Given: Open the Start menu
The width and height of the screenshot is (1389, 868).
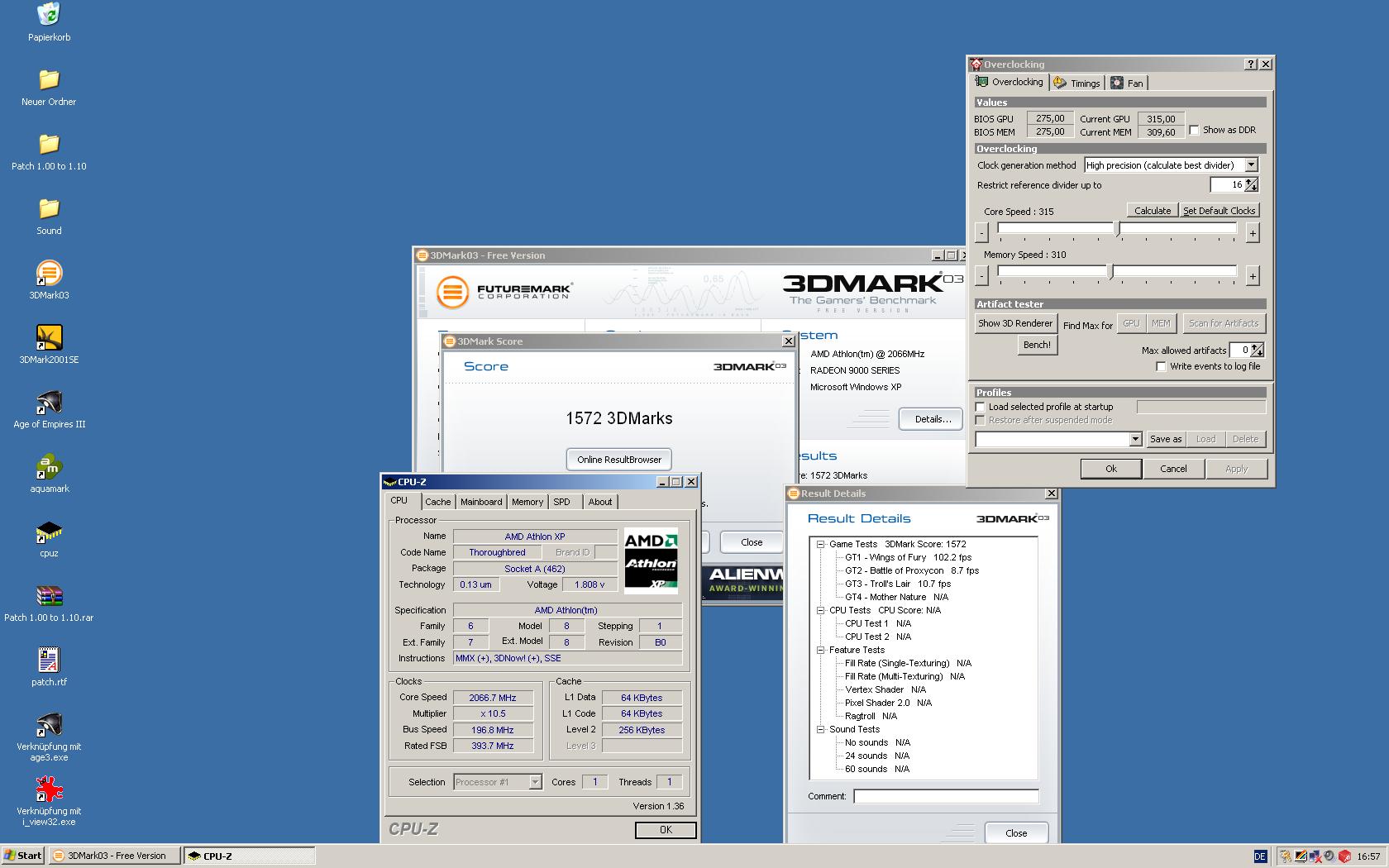Looking at the screenshot, I should coord(23,856).
